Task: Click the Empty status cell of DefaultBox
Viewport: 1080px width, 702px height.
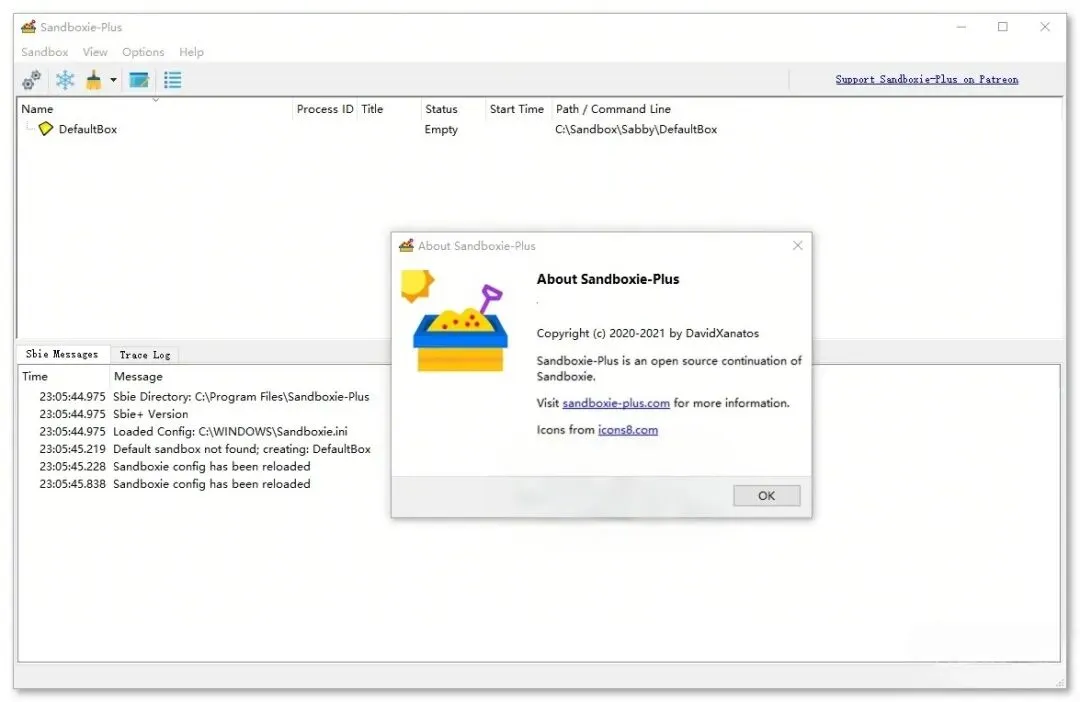Action: point(441,129)
